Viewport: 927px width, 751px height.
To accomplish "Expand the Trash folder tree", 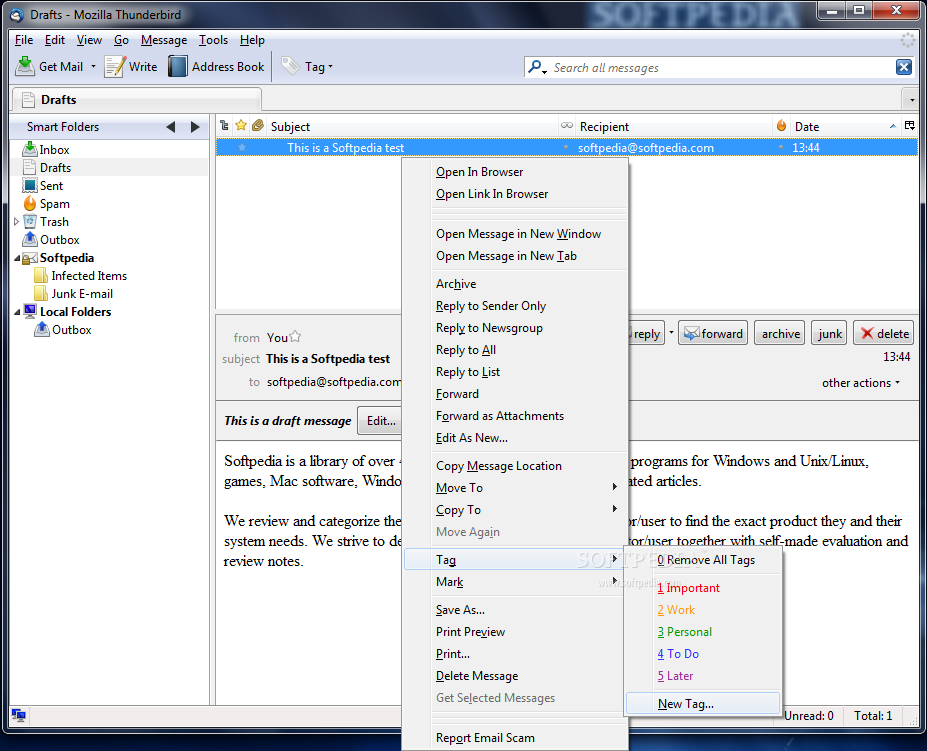I will [16, 221].
